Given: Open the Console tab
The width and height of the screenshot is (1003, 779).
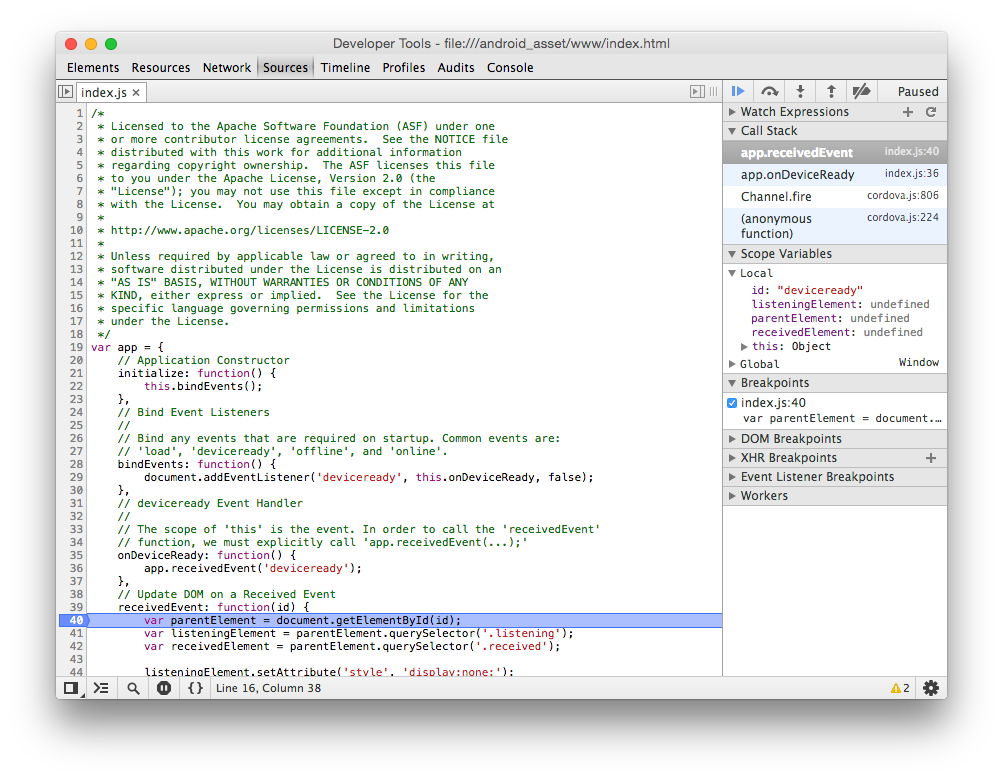Looking at the screenshot, I should (x=510, y=68).
